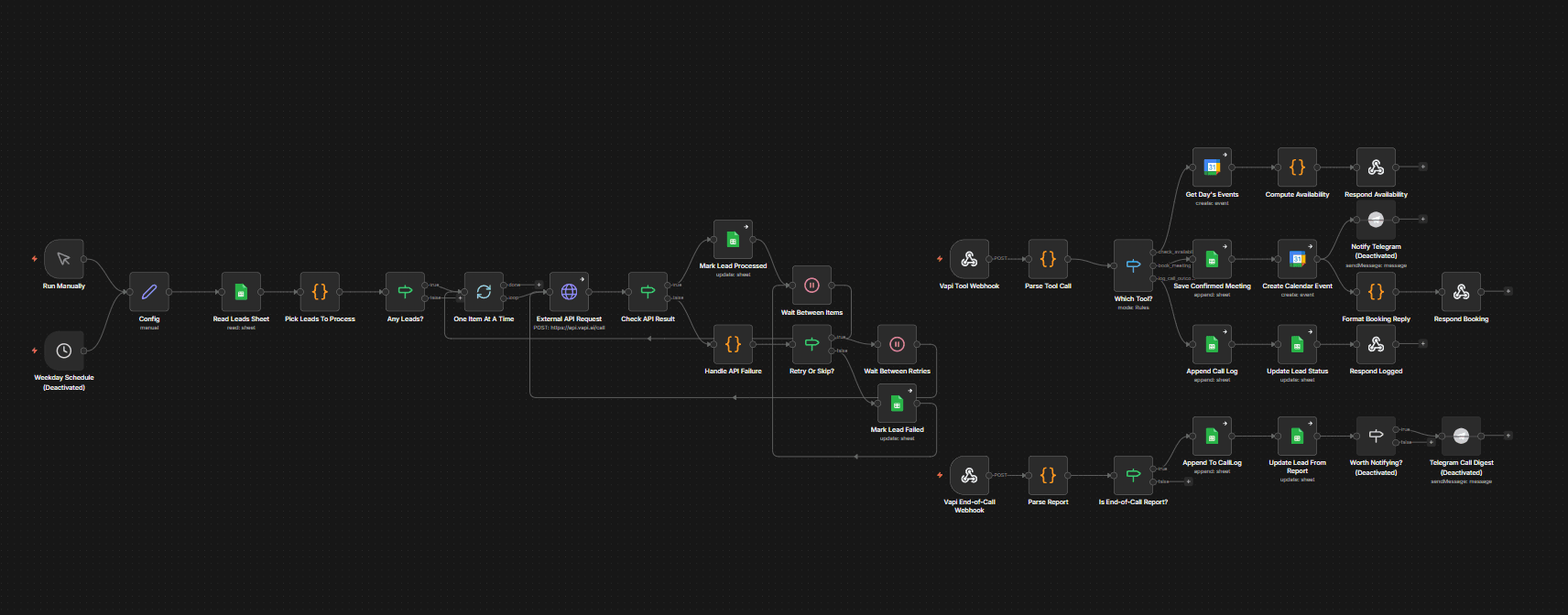Select the Pick Leads To Process node
1568x615 pixels.
coord(320,292)
